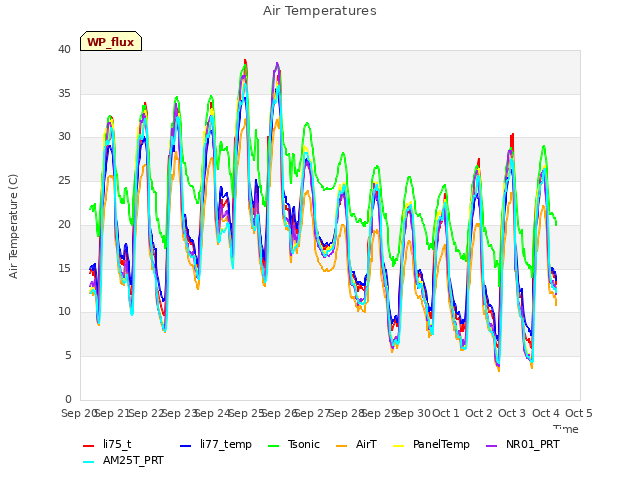
Task: Click the Air Temperature (C) axis label
Action: 13,227
